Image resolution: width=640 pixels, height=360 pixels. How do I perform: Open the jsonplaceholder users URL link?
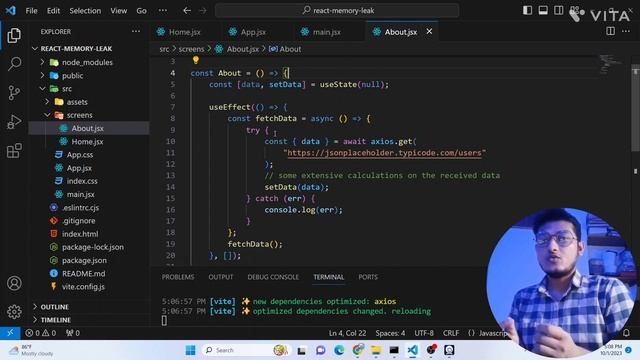point(384,153)
